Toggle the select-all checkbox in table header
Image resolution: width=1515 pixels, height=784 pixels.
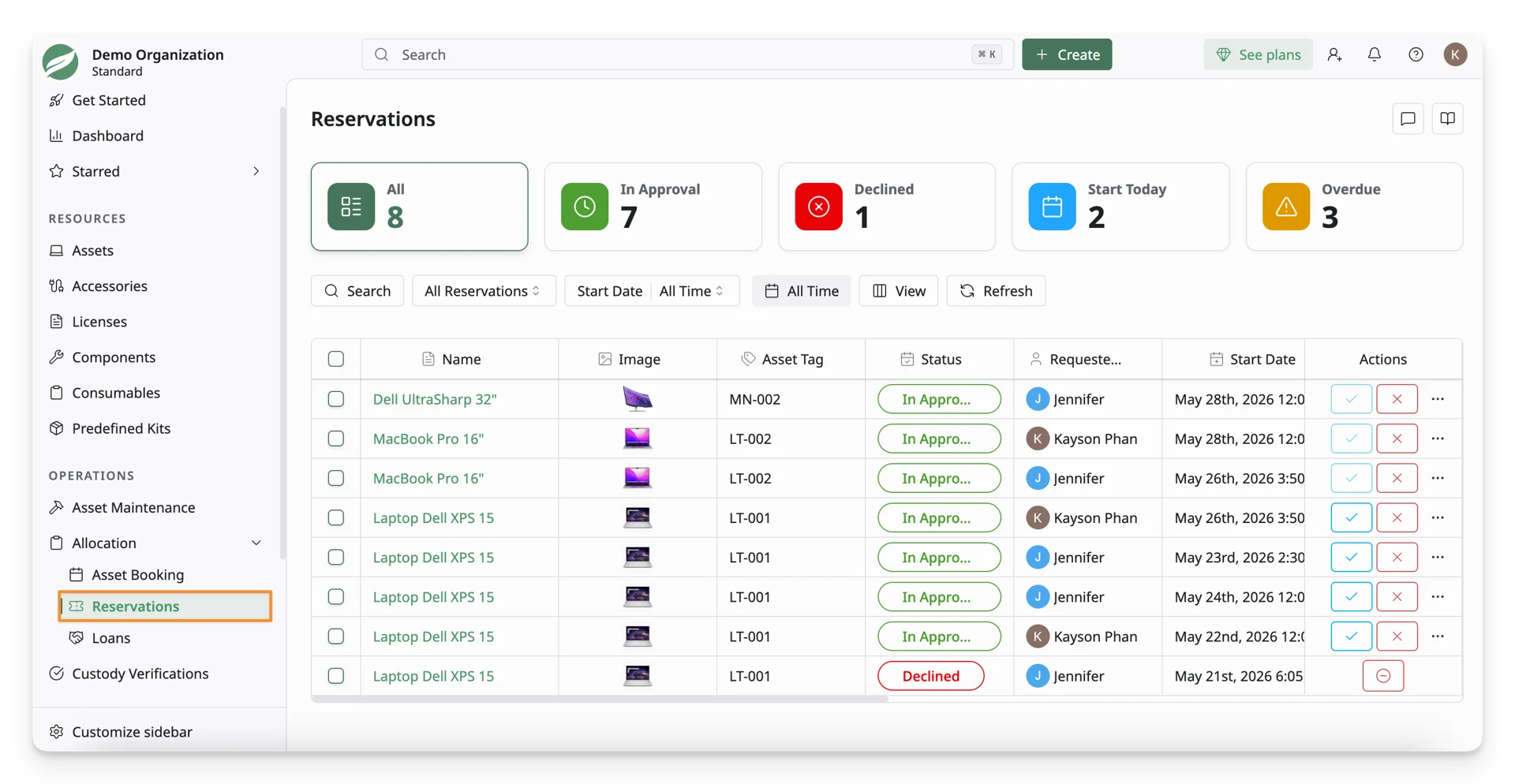coord(336,359)
